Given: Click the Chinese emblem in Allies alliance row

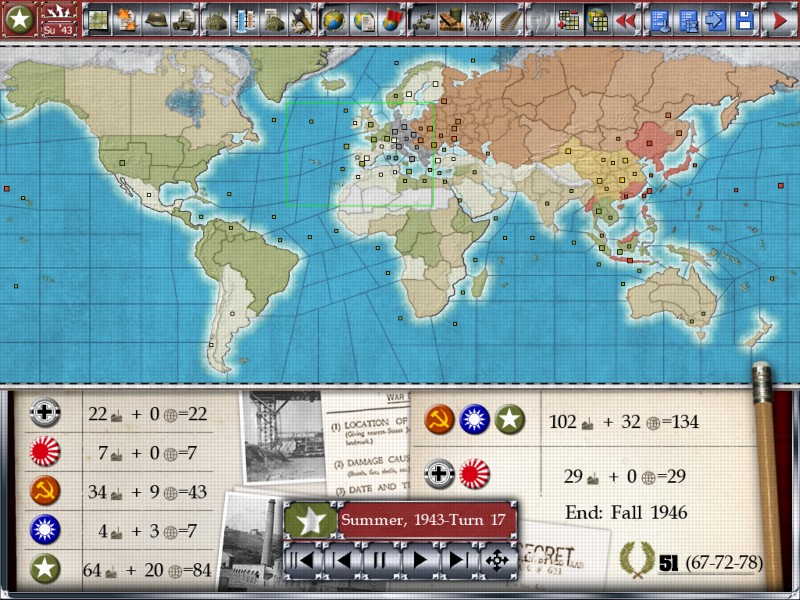Looking at the screenshot, I should 474,419.
